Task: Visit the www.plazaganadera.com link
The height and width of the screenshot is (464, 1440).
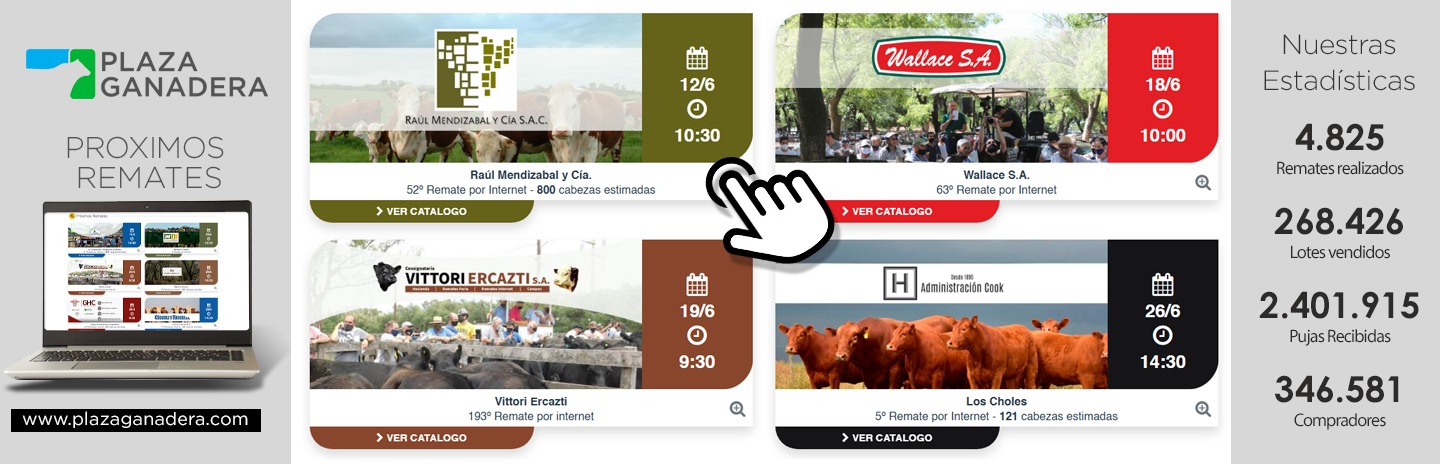Action: (x=136, y=420)
